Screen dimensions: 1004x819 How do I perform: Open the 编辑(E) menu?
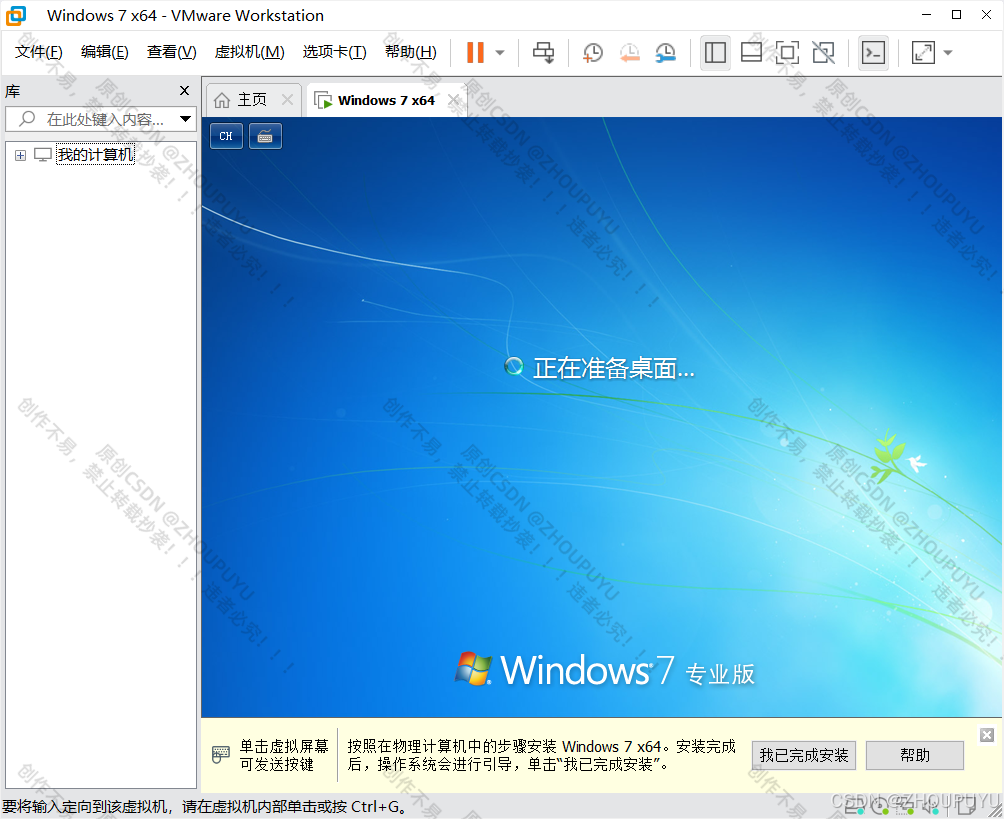tap(104, 52)
